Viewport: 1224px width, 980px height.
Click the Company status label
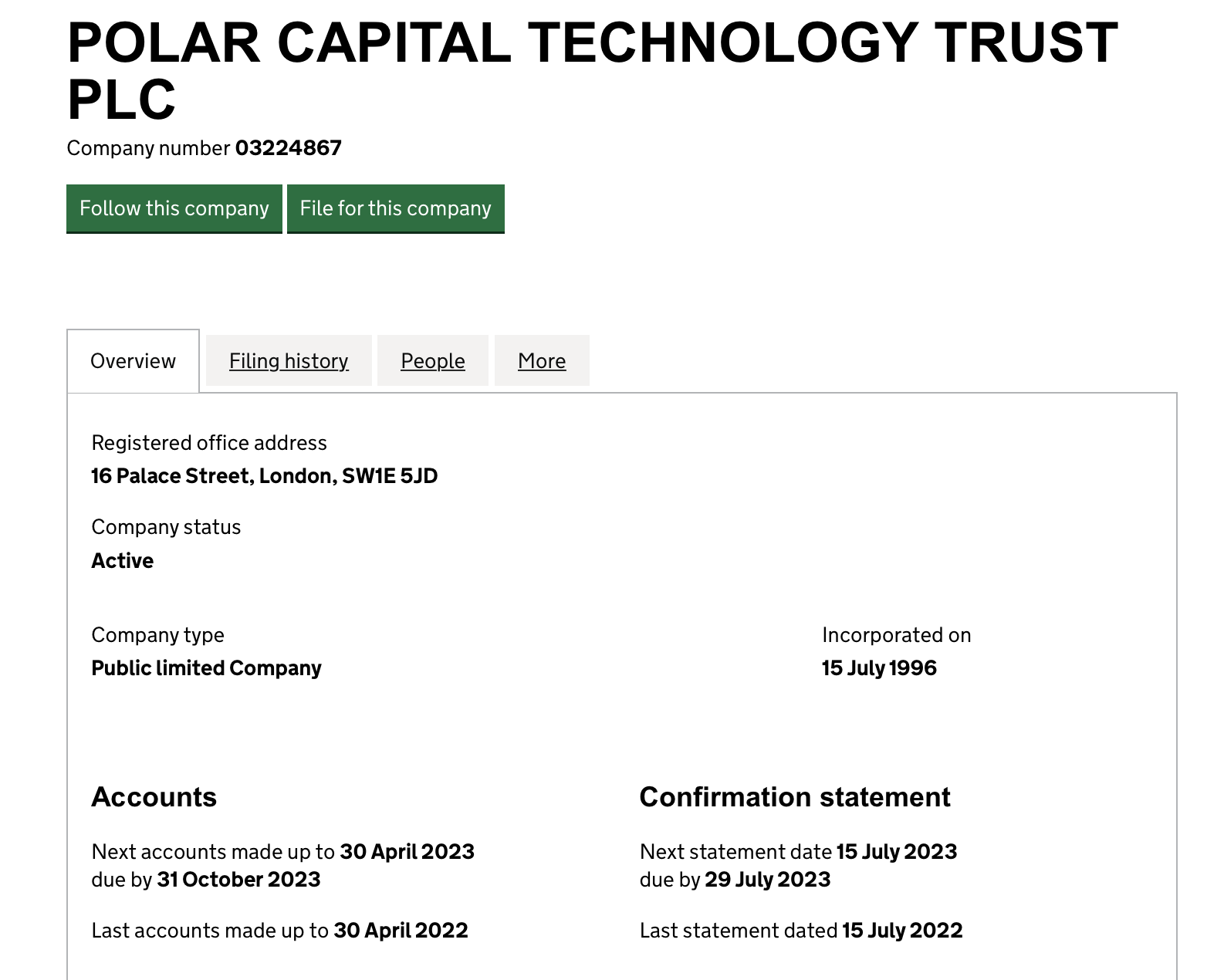pyautogui.click(x=166, y=527)
